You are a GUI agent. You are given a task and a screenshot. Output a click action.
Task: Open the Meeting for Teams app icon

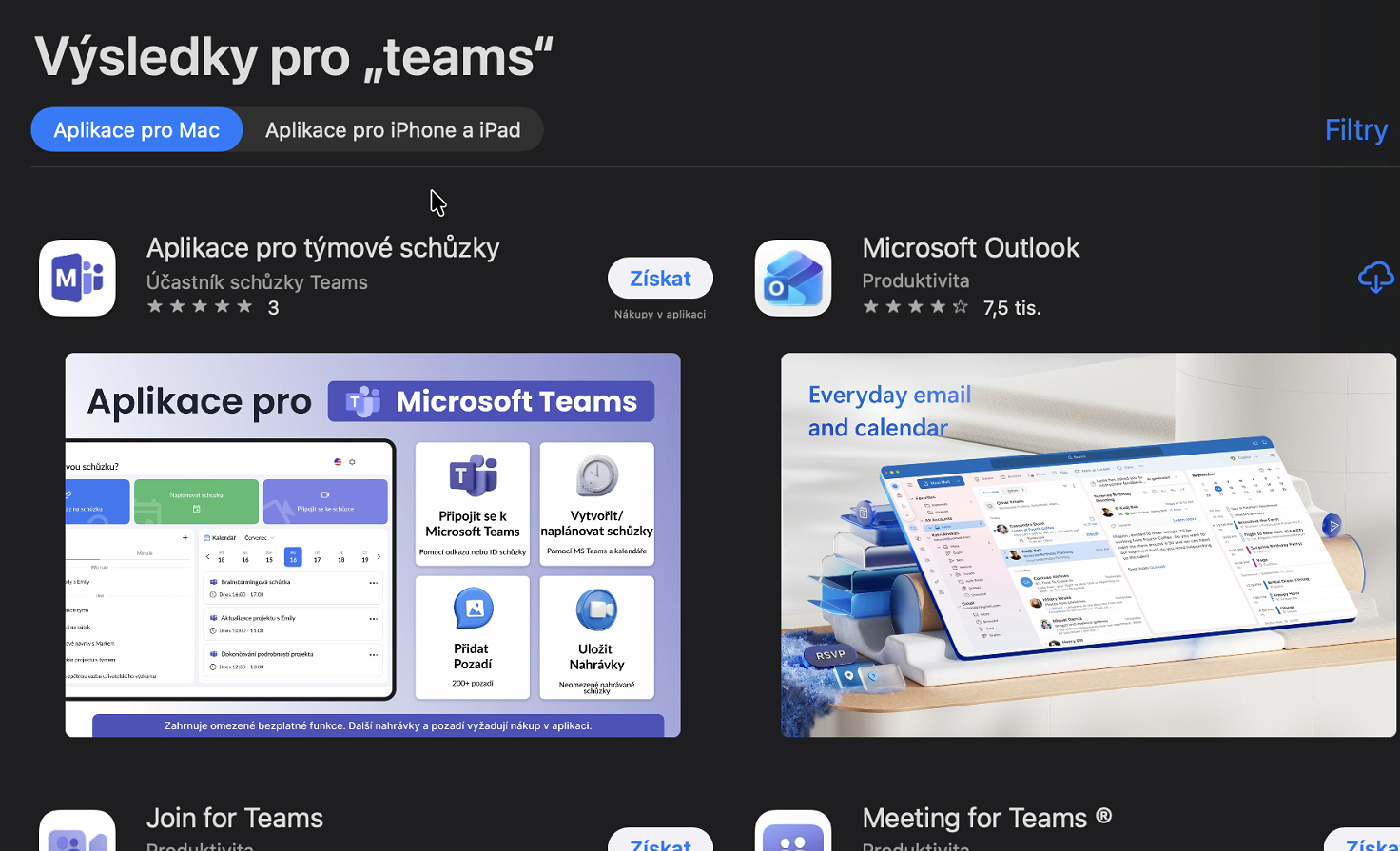coord(793,830)
